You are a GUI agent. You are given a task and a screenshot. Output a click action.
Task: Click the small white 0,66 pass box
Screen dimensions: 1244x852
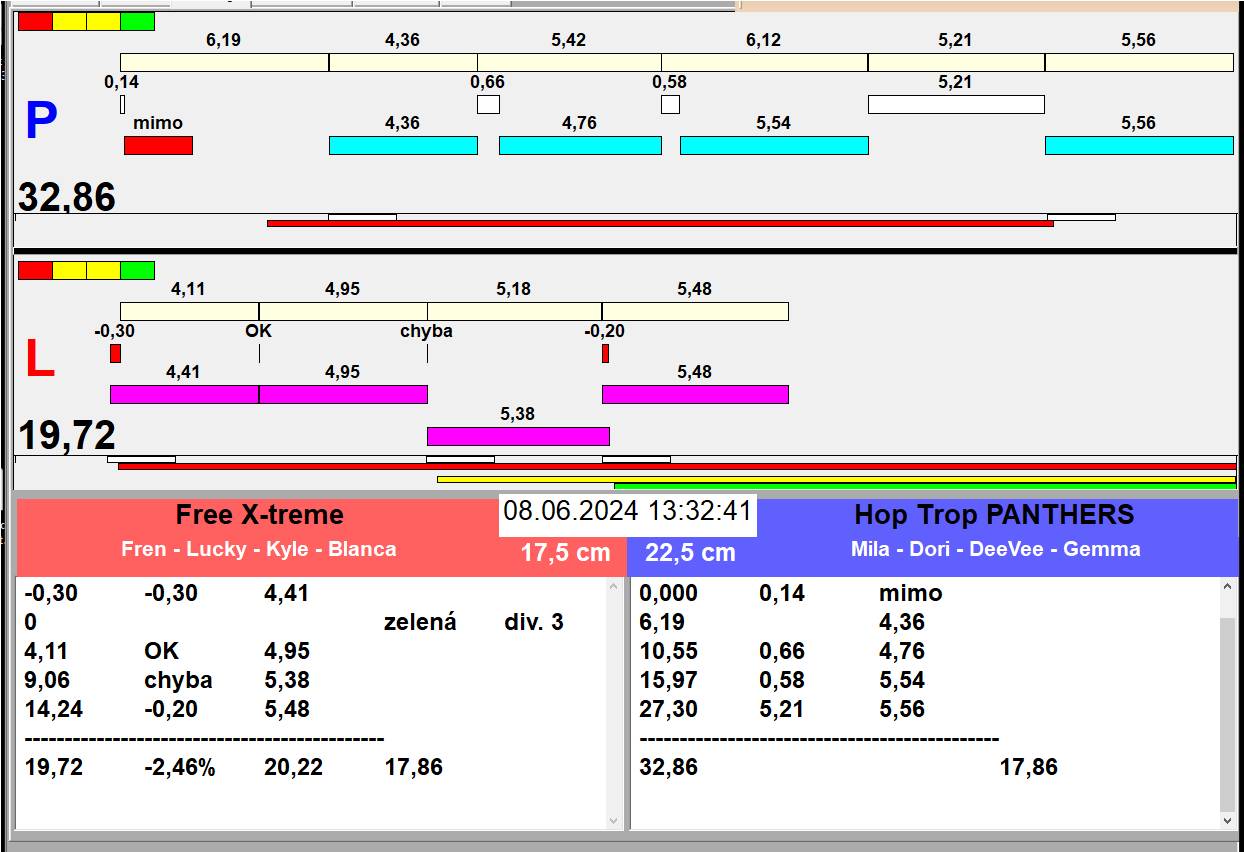pyautogui.click(x=488, y=104)
